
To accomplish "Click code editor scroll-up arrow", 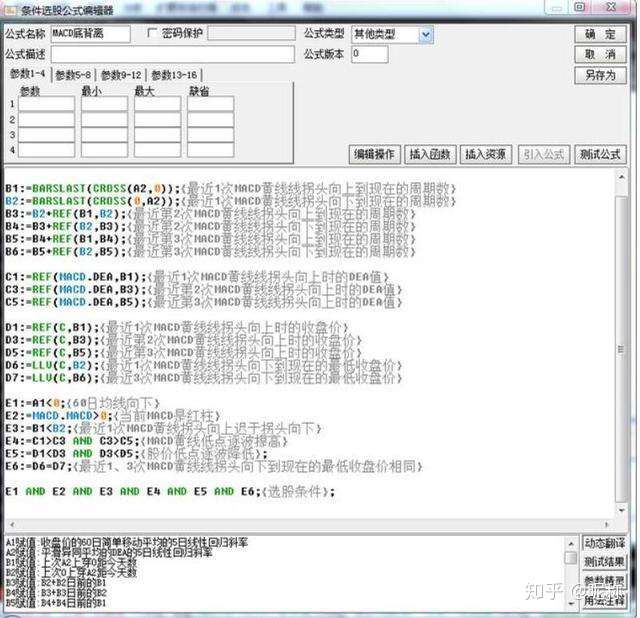I will (621, 177).
